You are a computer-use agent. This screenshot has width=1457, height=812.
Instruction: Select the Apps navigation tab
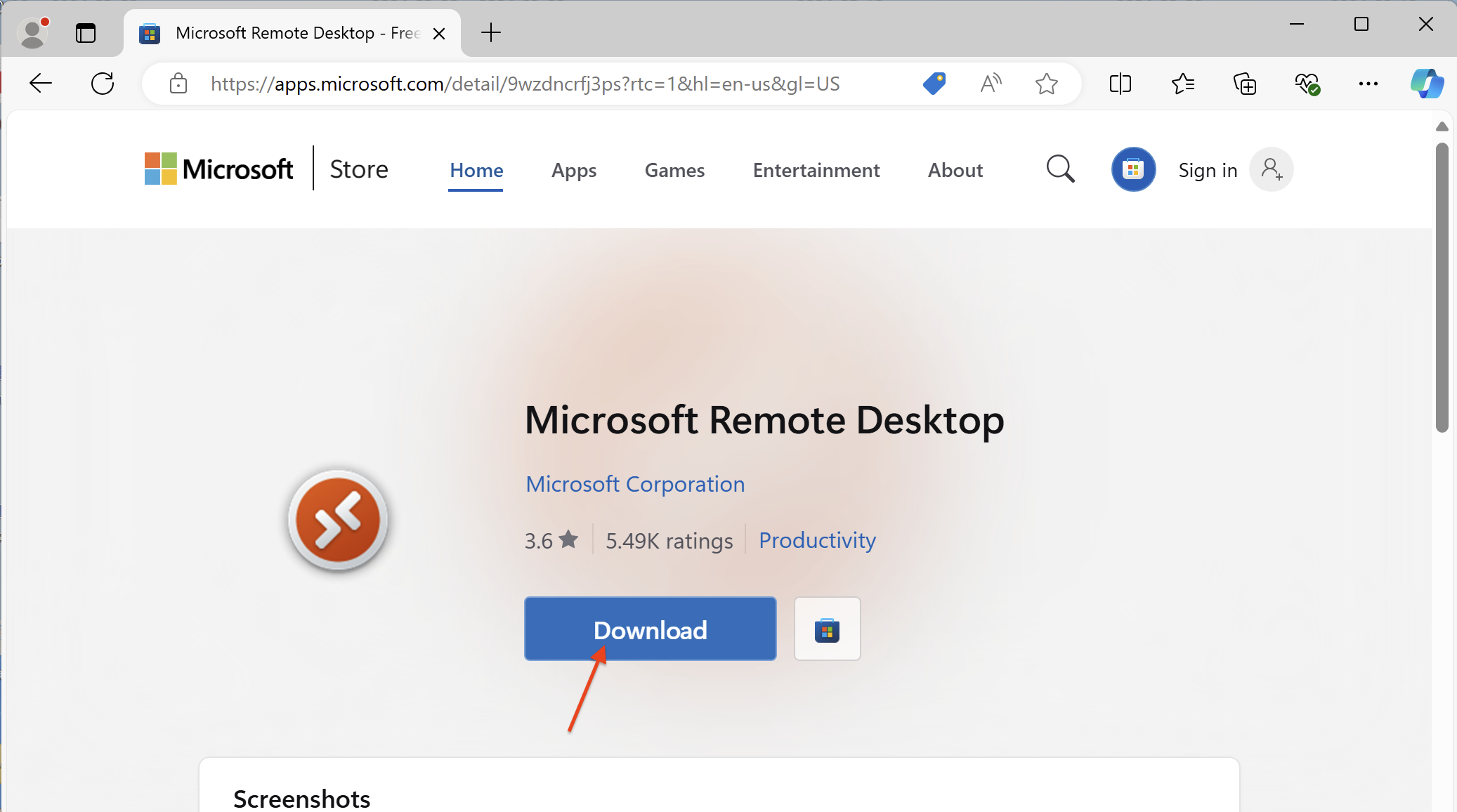(574, 171)
